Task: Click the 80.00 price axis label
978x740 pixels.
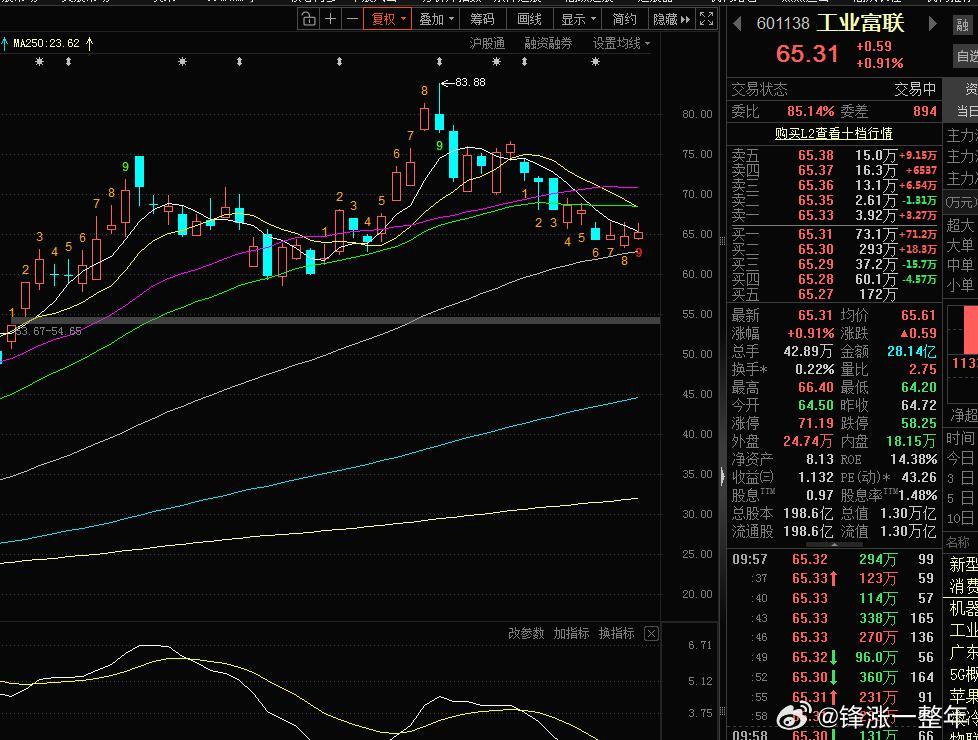Action: (x=697, y=114)
